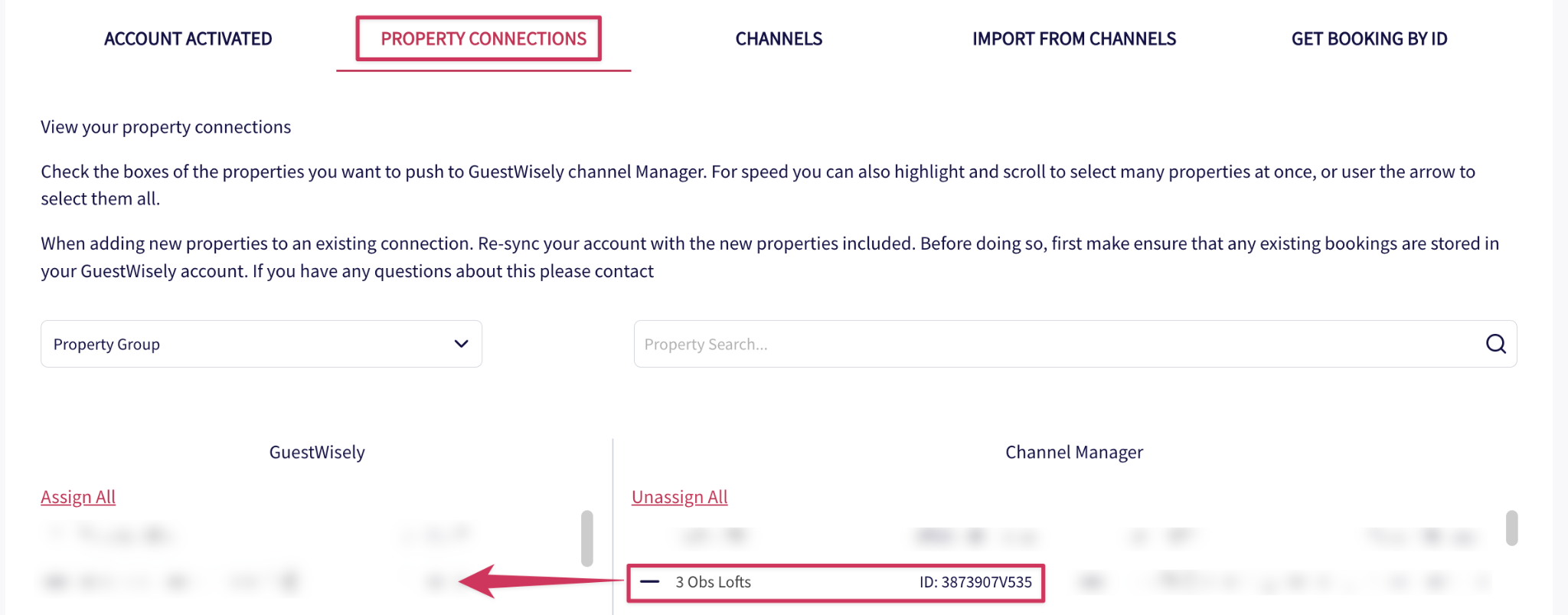Screen dimensions: 1568x615
Task: Select the ID: 3873907V535 text
Action: (x=975, y=582)
